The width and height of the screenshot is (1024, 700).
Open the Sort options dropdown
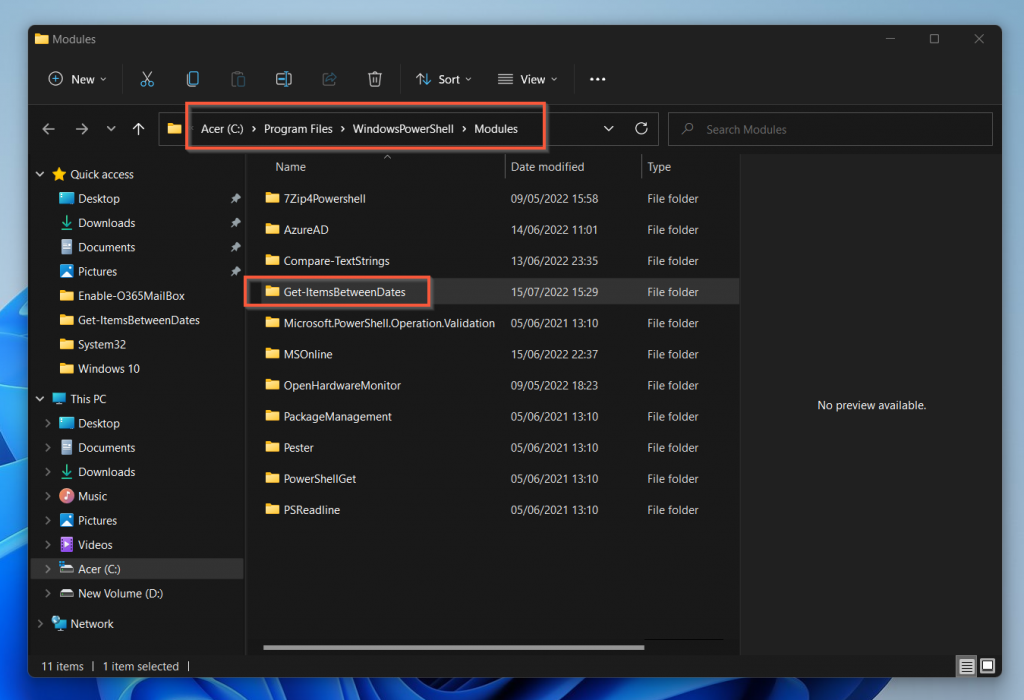(x=444, y=79)
